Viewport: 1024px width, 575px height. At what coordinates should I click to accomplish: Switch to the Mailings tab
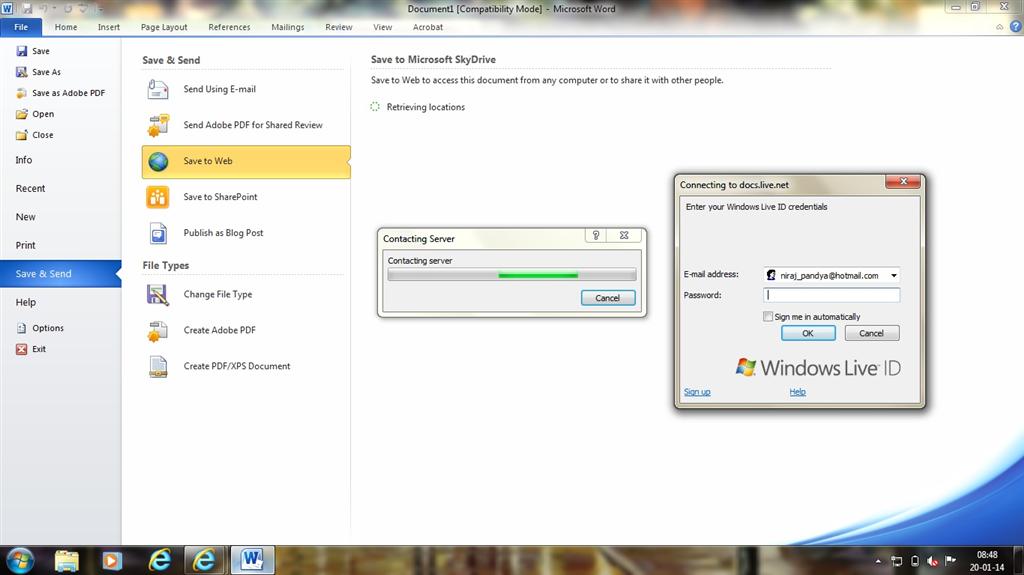(x=288, y=27)
